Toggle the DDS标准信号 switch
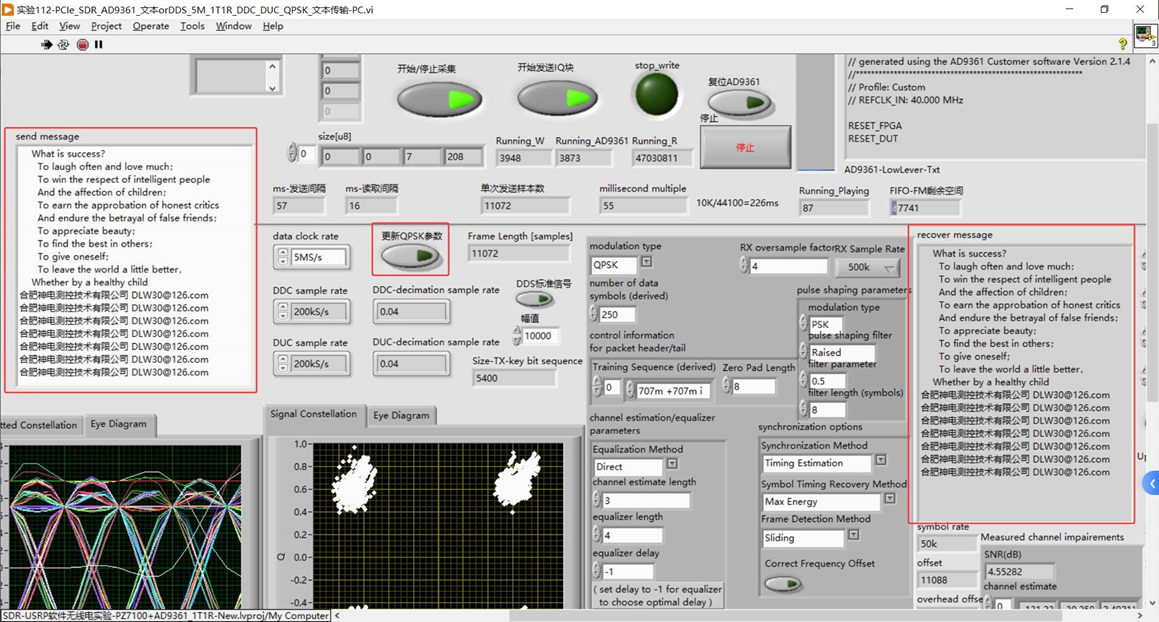The height and width of the screenshot is (622, 1159). point(534,300)
